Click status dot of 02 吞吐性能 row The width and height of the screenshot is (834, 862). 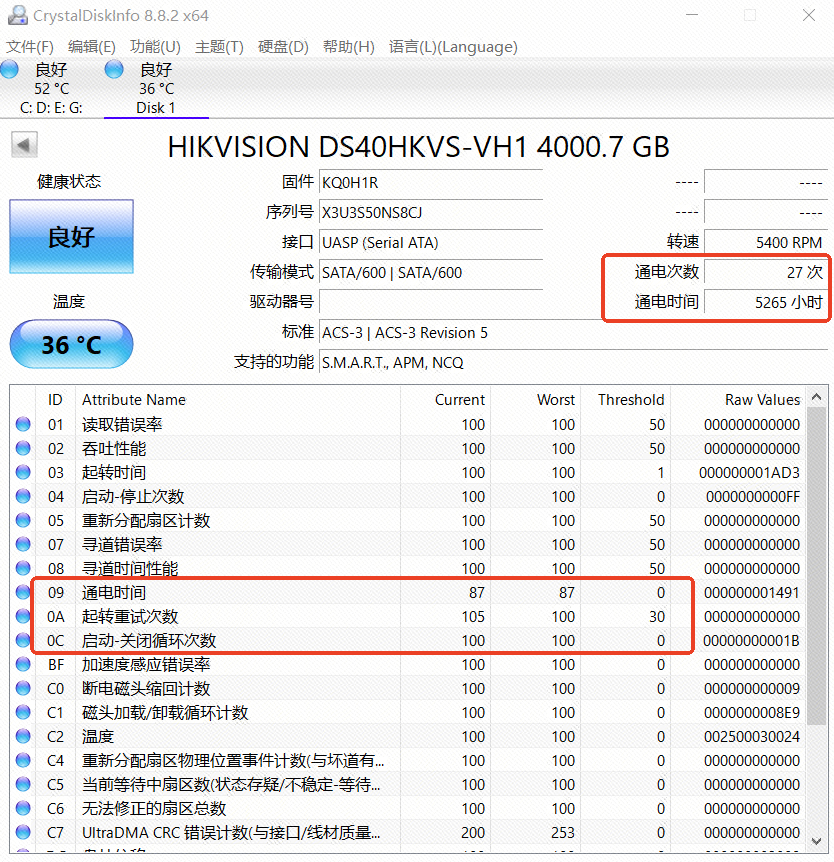(23, 448)
